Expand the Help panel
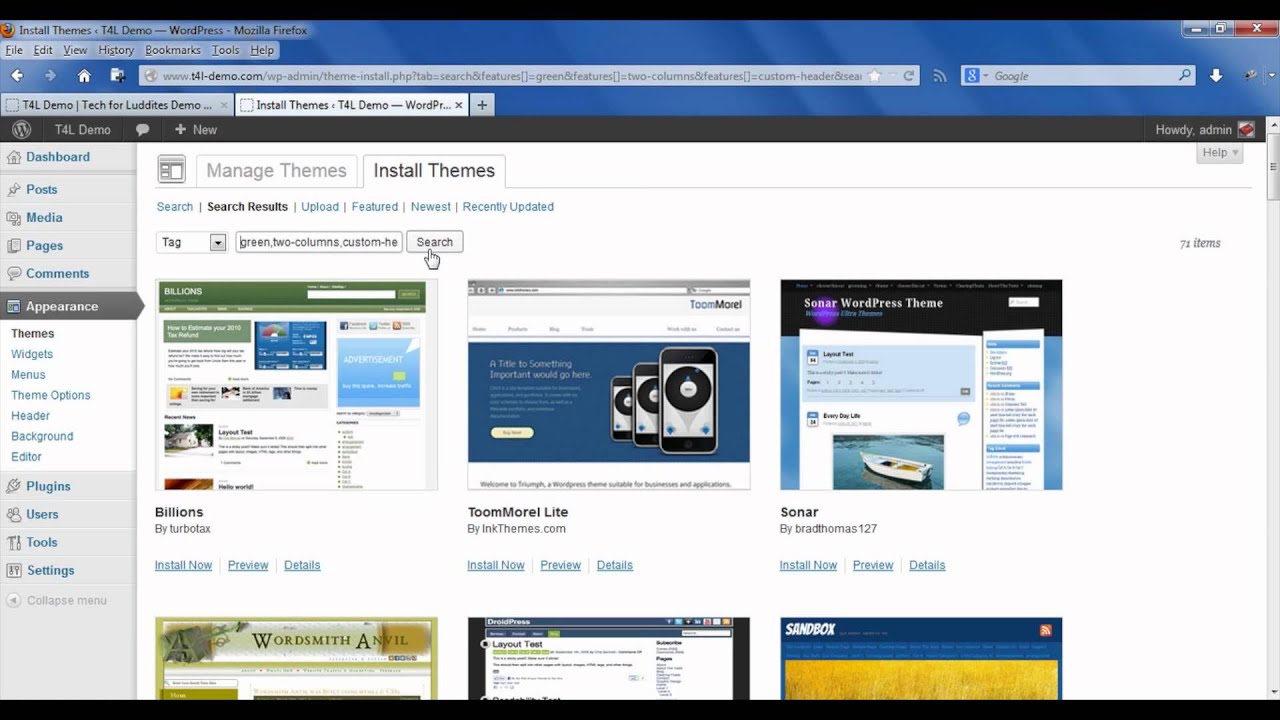This screenshot has width=1280, height=720. point(1221,152)
